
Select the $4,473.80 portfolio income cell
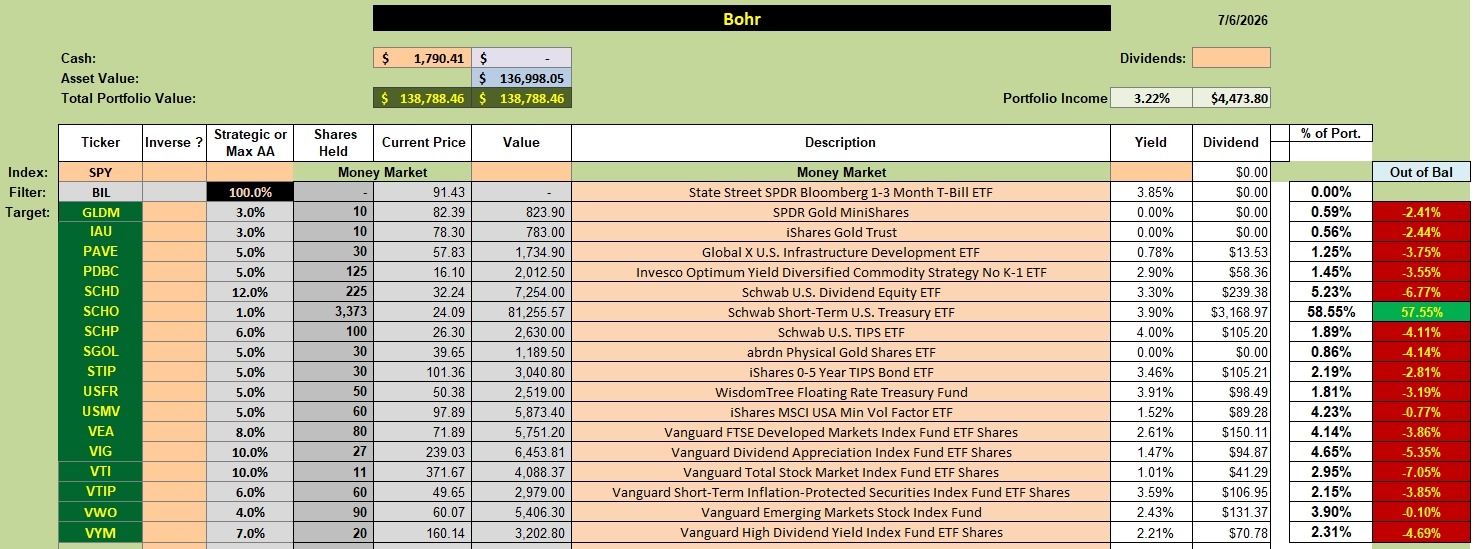(1231, 98)
